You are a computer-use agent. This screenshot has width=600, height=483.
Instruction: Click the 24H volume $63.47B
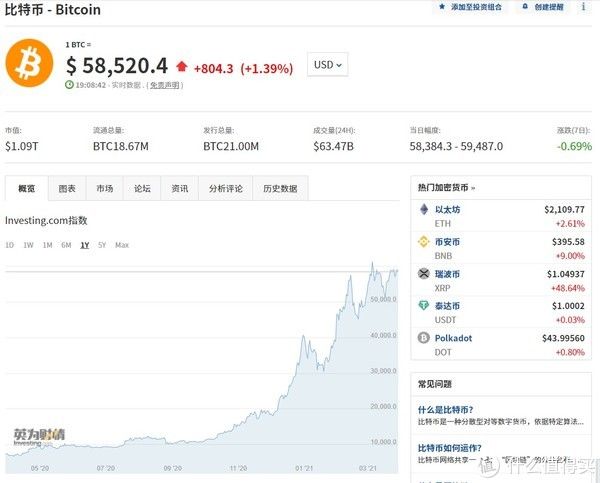(333, 146)
